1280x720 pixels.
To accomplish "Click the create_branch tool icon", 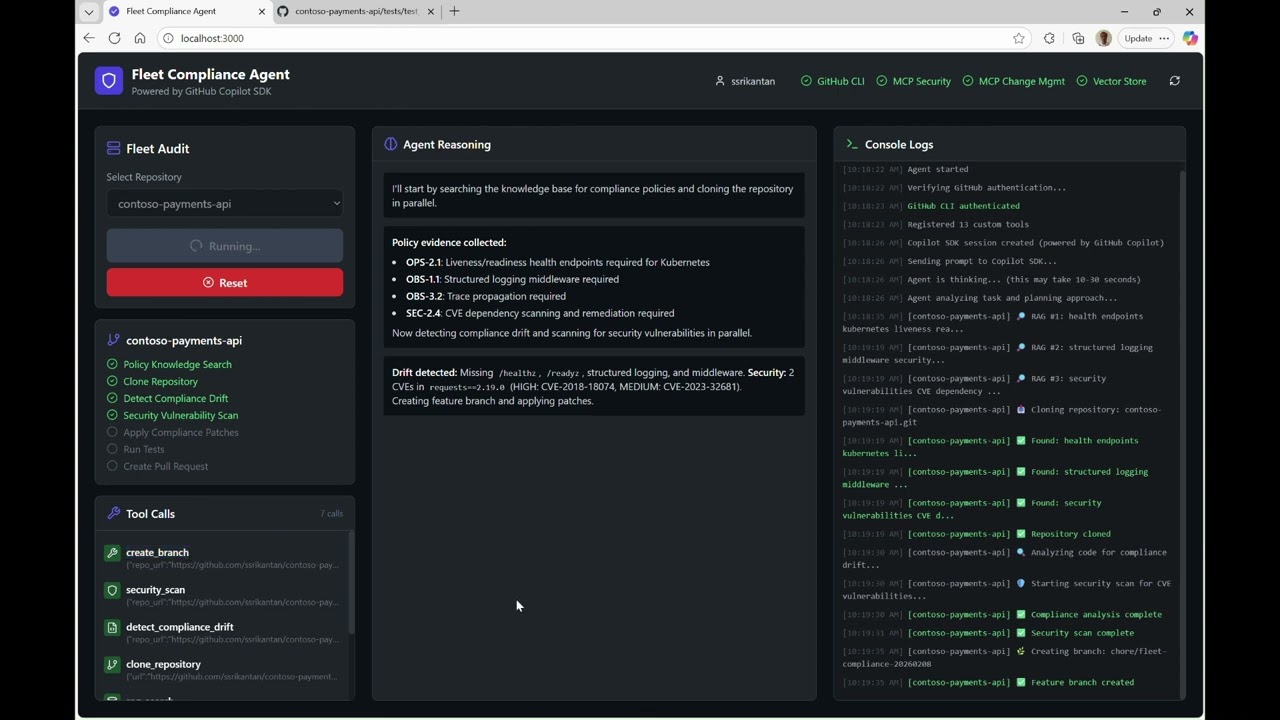I will pos(112,553).
